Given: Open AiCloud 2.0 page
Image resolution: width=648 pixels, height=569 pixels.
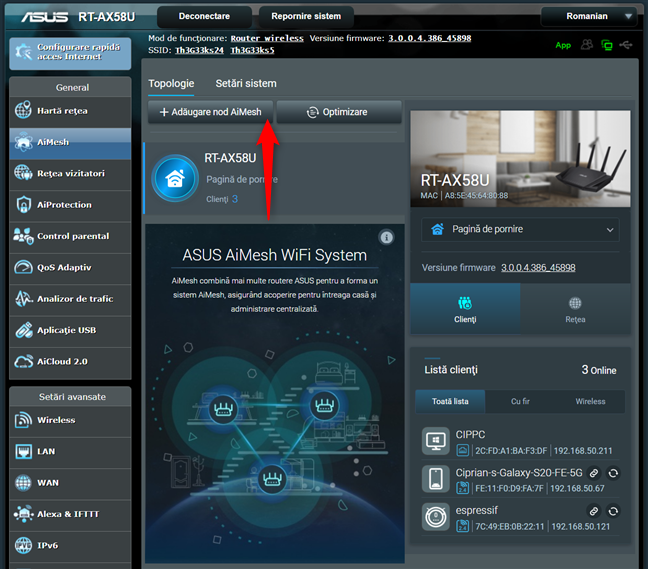Looking at the screenshot, I should [70, 362].
